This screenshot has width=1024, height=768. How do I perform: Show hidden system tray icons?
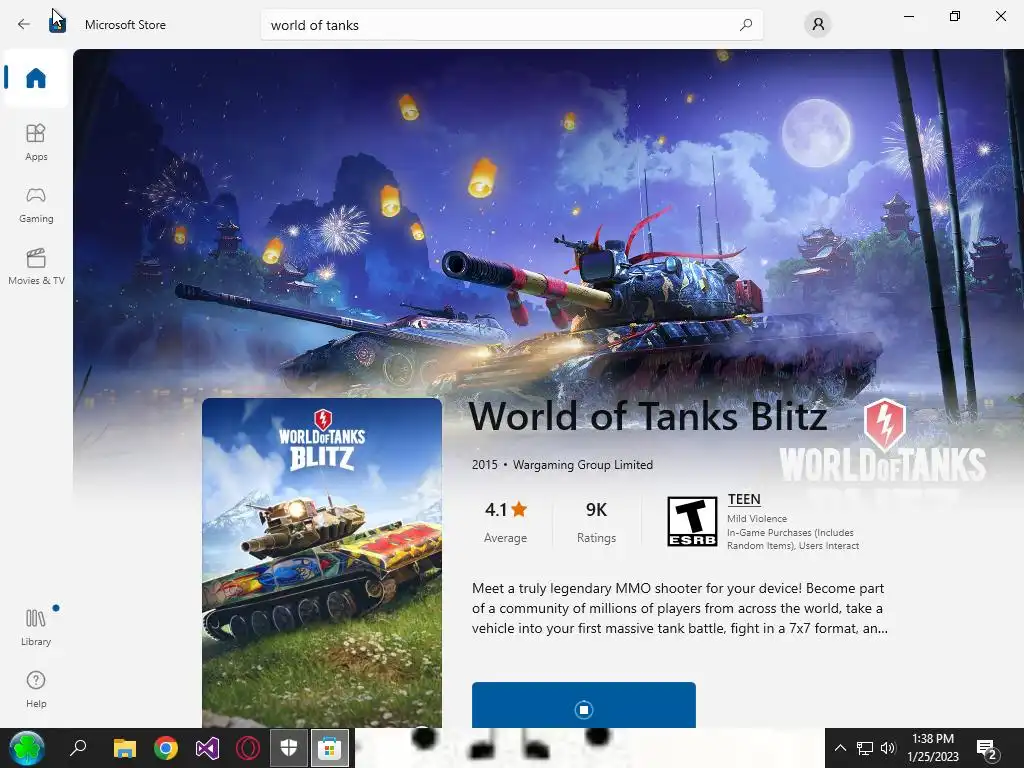coord(840,748)
